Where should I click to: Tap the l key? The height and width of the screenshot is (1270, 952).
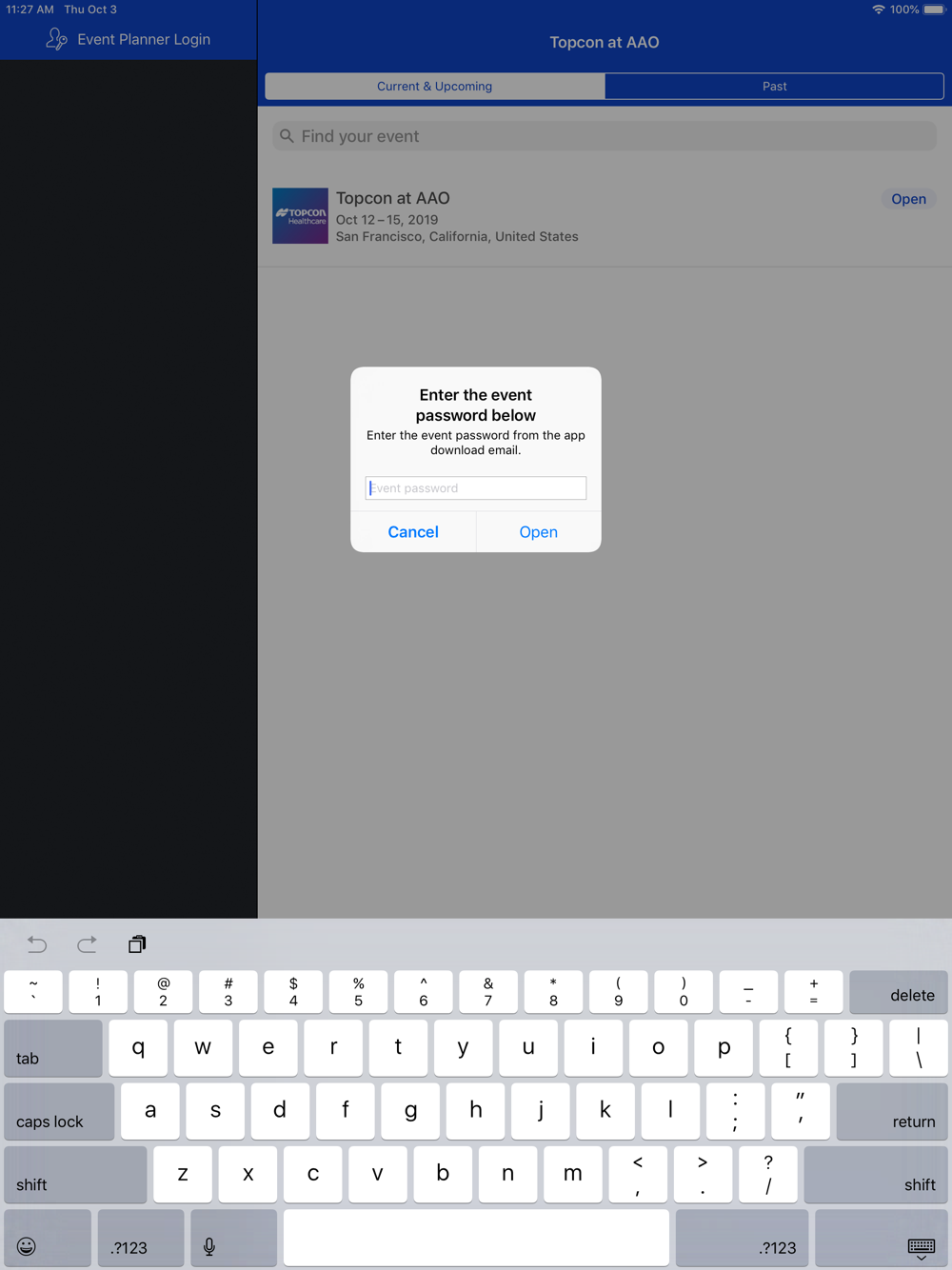[670, 1111]
